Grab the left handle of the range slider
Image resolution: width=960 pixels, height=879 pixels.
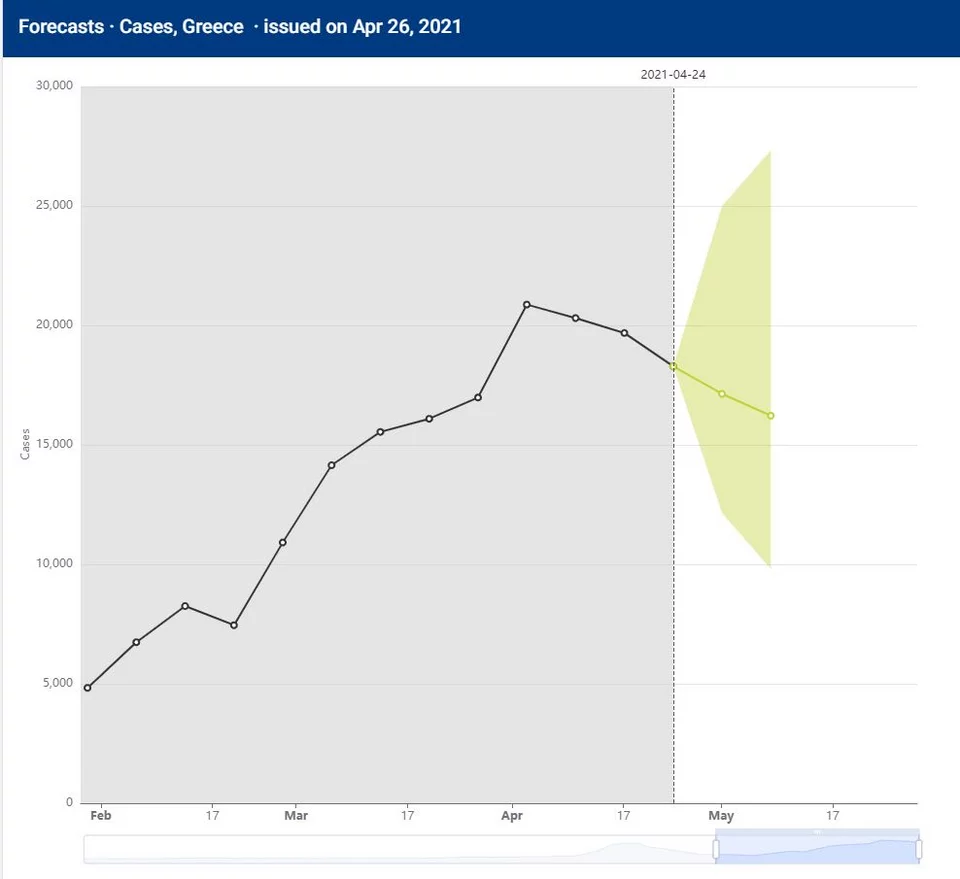pos(716,849)
